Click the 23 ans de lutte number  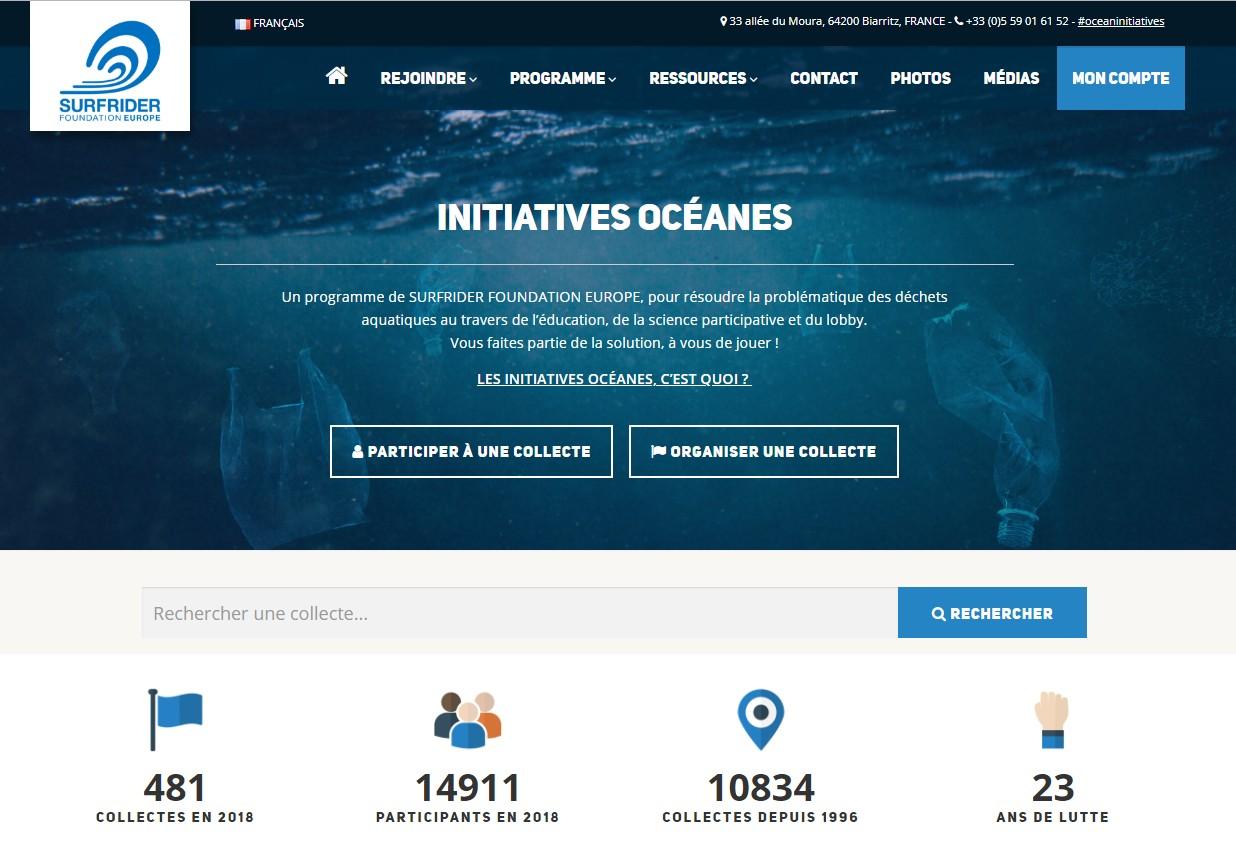click(1053, 788)
